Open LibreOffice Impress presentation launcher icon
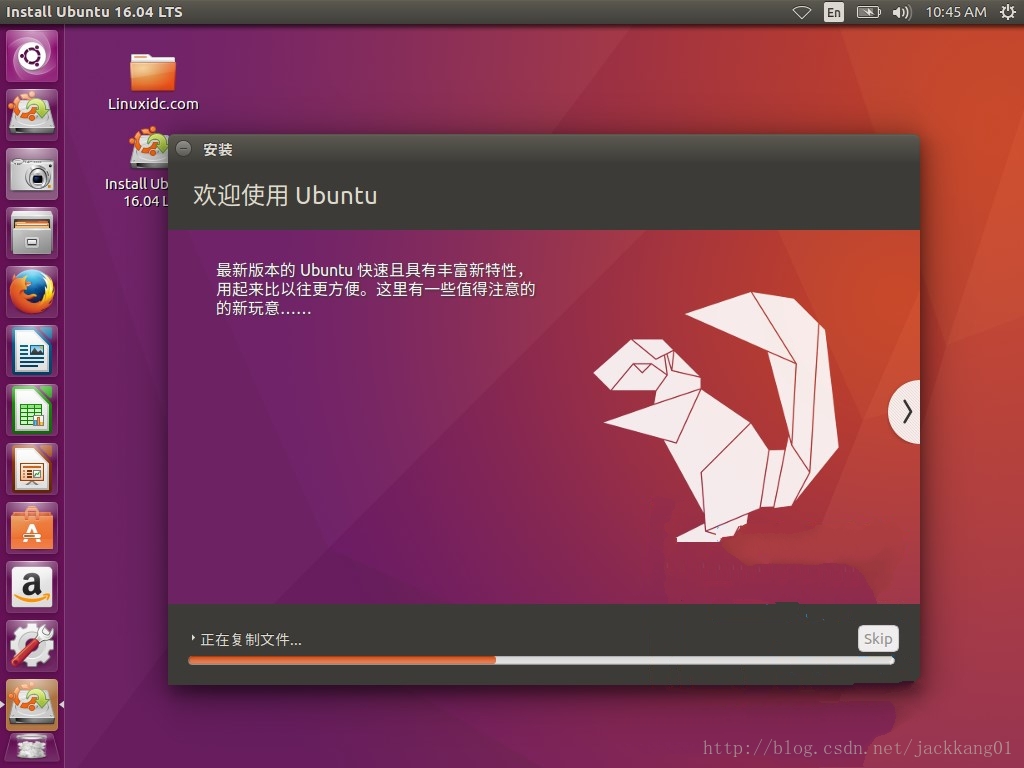1024x768 pixels. click(32, 469)
